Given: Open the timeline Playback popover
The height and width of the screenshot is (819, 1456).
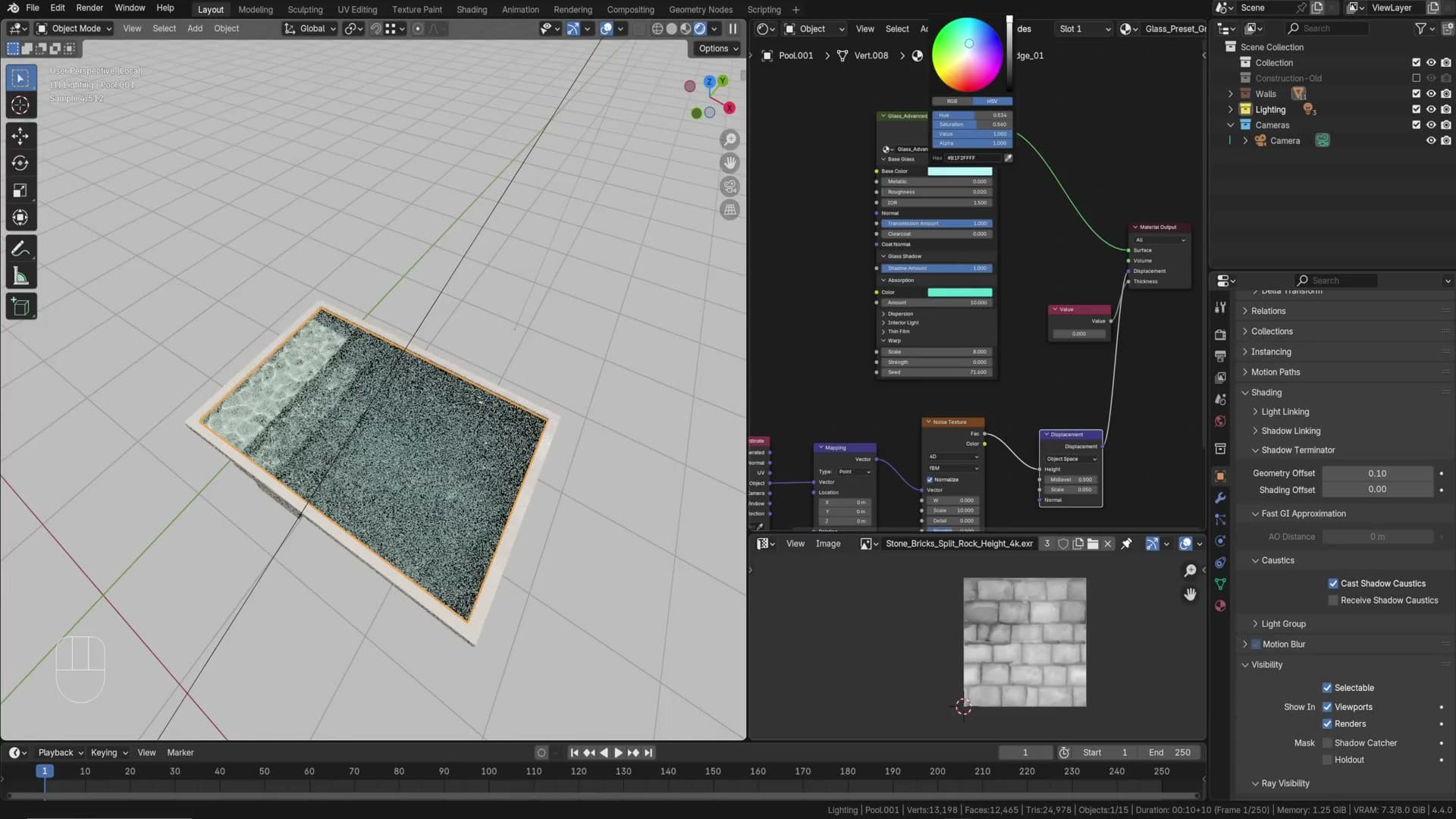Looking at the screenshot, I should click(60, 753).
